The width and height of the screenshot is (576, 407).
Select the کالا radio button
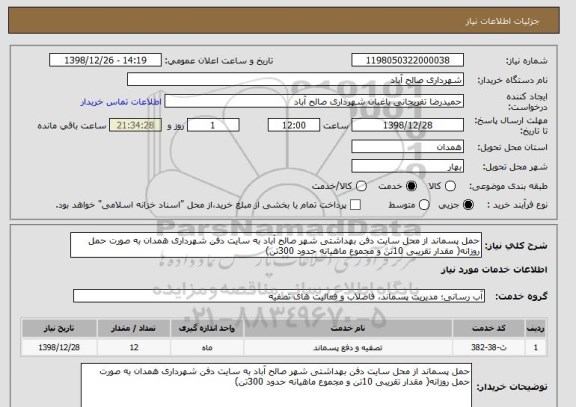pos(450,186)
